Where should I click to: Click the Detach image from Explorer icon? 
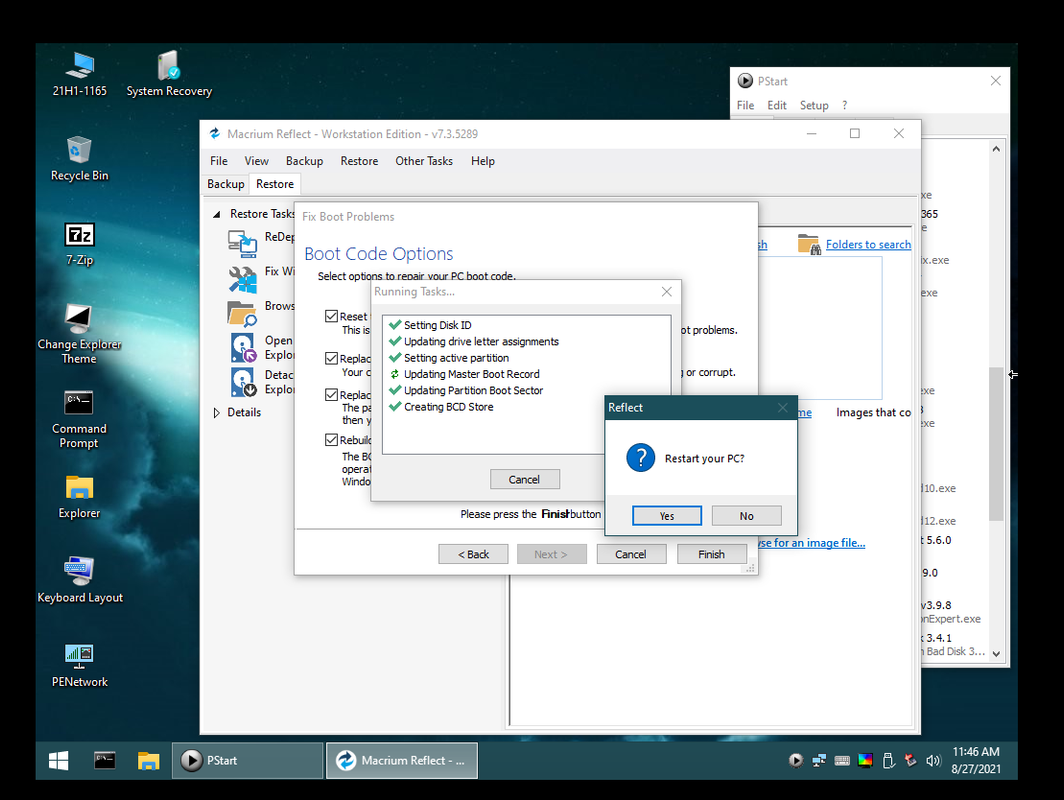[243, 382]
